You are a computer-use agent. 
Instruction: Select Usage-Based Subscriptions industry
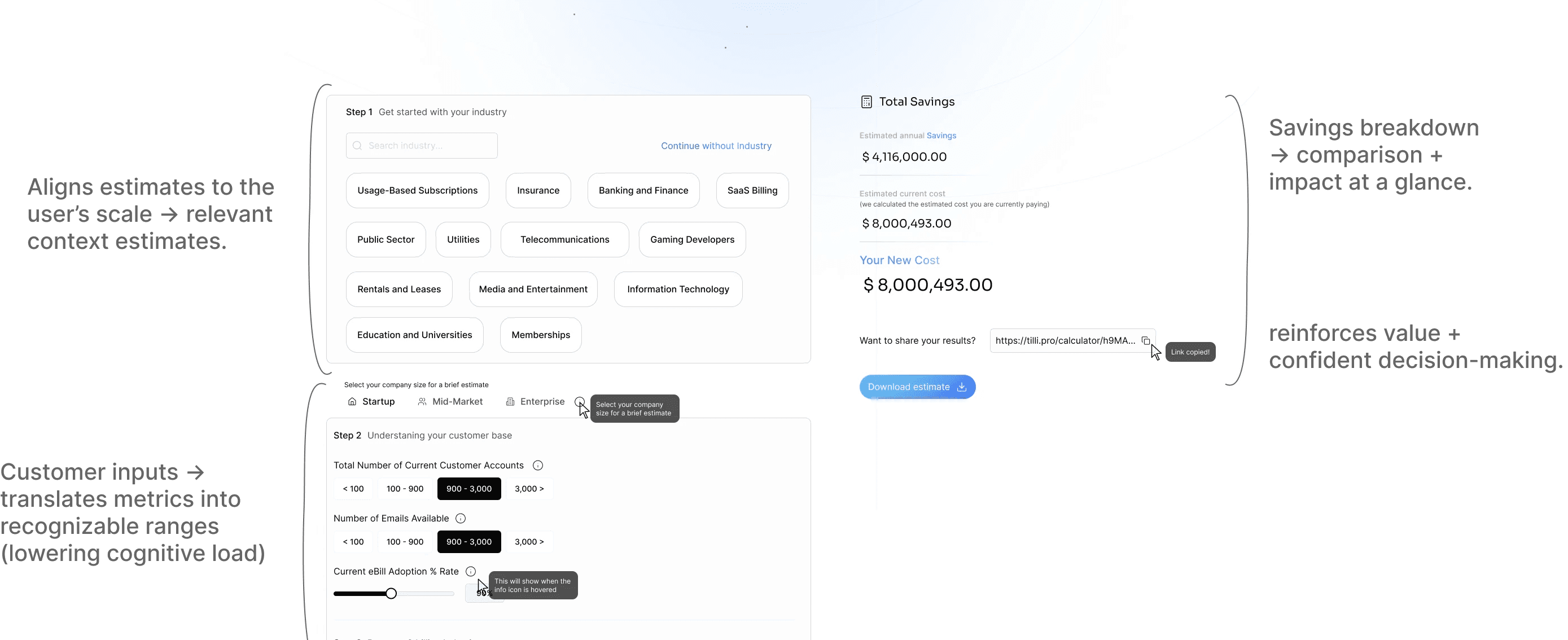point(417,190)
